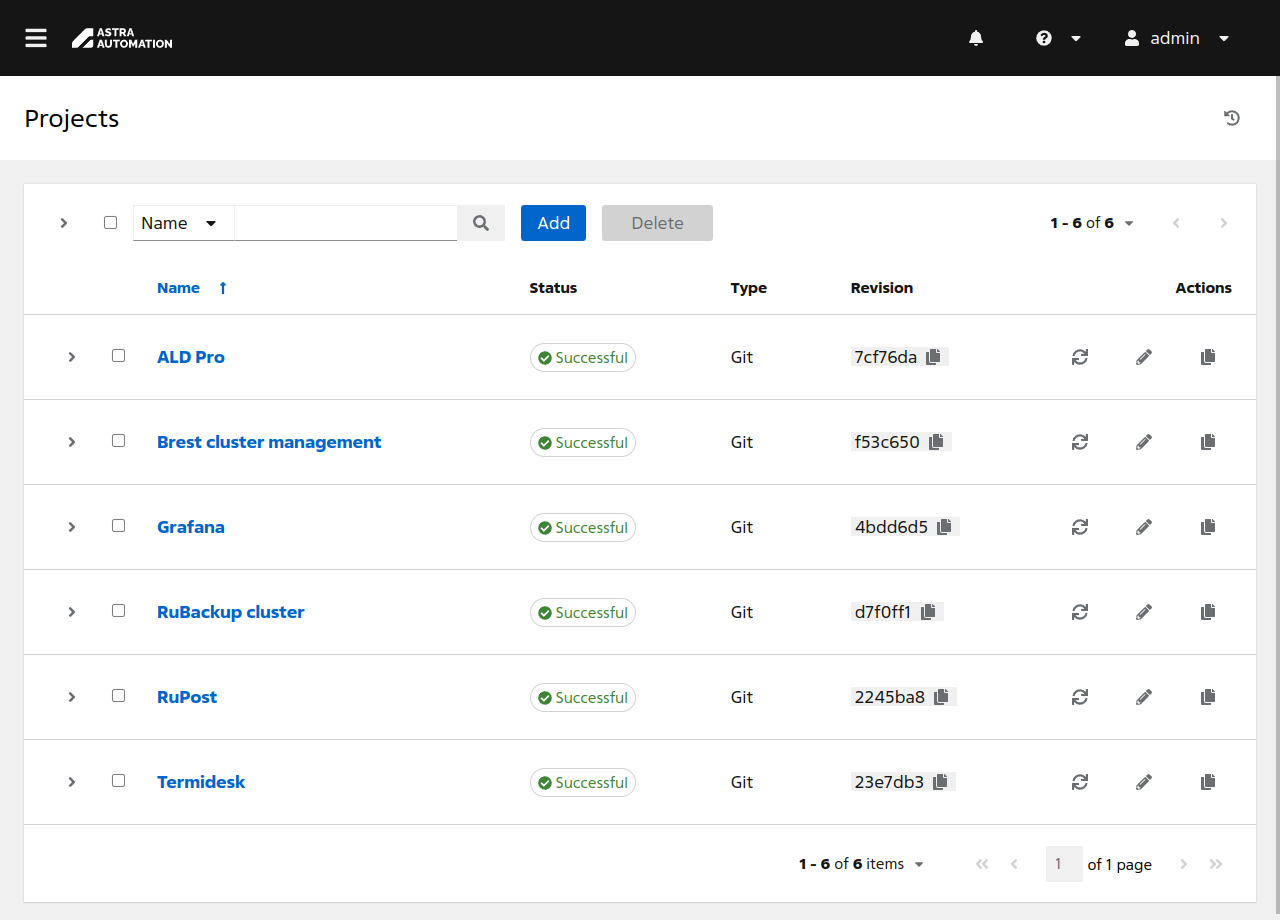The image size is (1280, 920).
Task: Check the Termidesk row checkbox
Action: [119, 781]
